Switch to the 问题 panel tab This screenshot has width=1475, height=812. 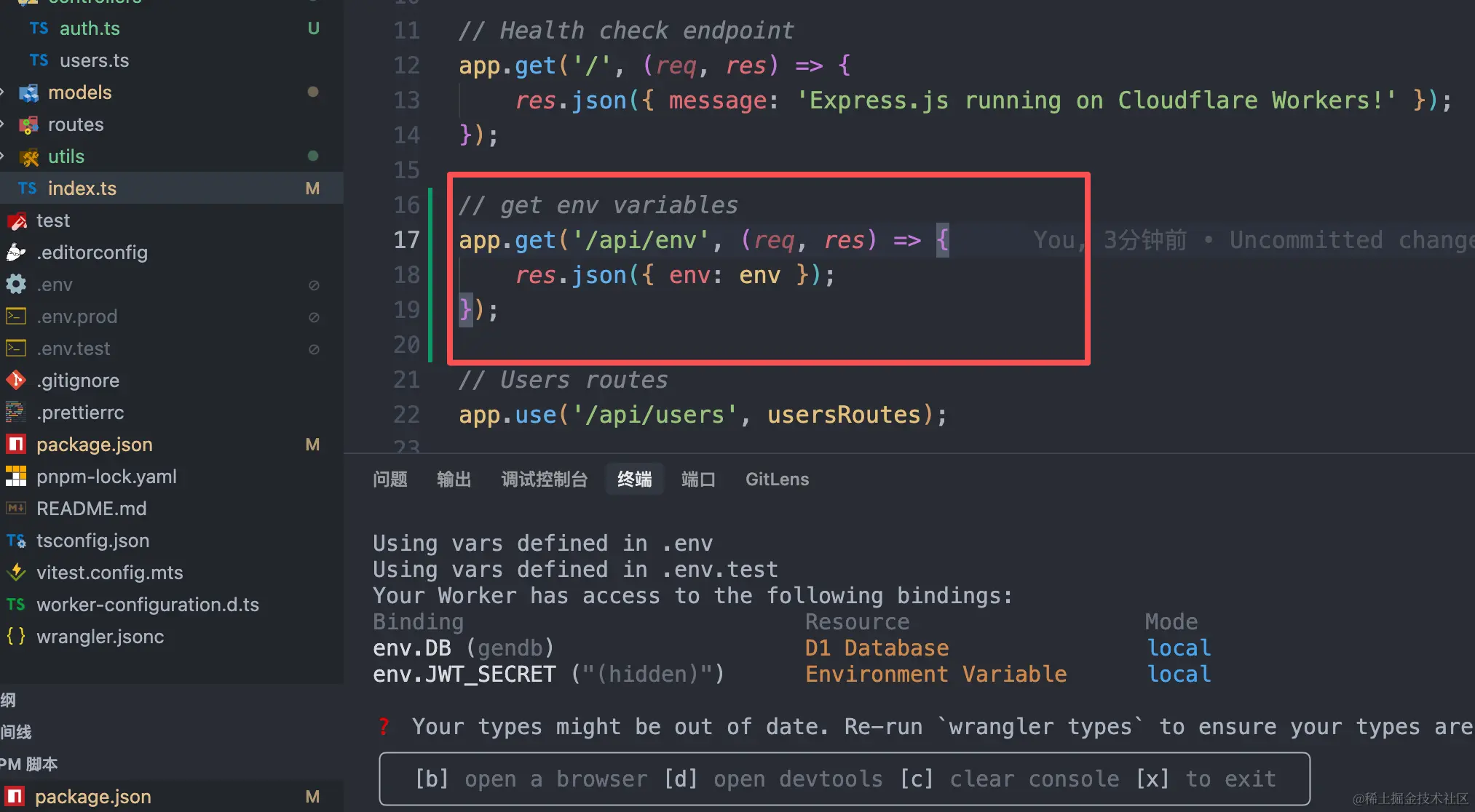[390, 479]
